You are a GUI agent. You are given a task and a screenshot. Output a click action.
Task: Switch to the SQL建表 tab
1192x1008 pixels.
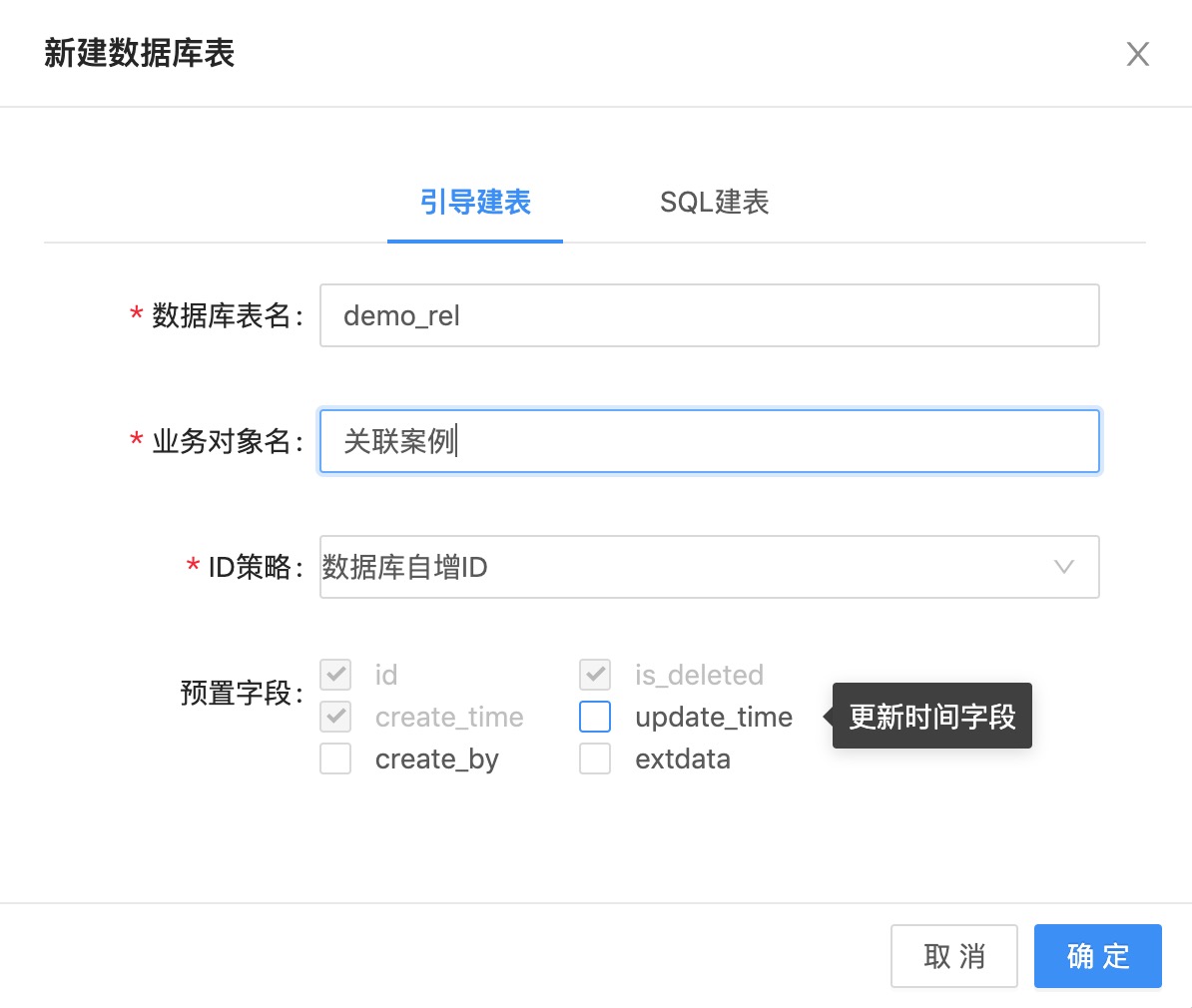coord(714,203)
